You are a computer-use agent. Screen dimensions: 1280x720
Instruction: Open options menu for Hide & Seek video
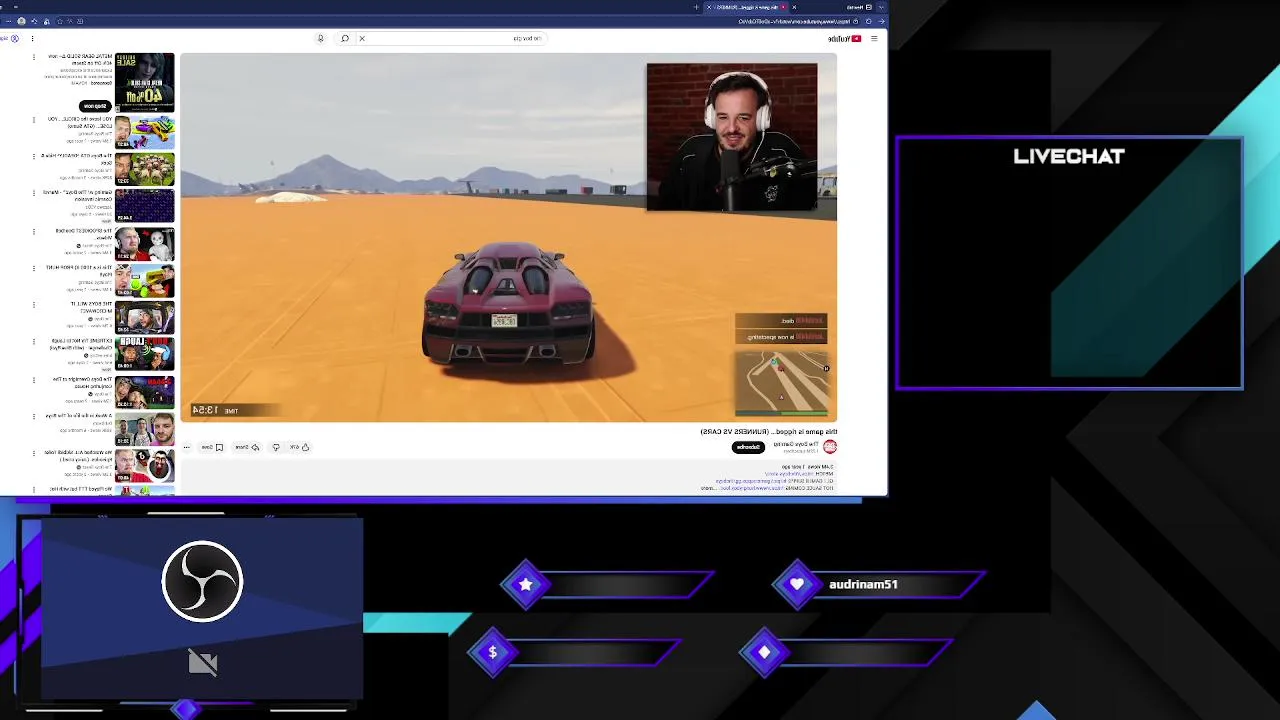click(x=33, y=157)
